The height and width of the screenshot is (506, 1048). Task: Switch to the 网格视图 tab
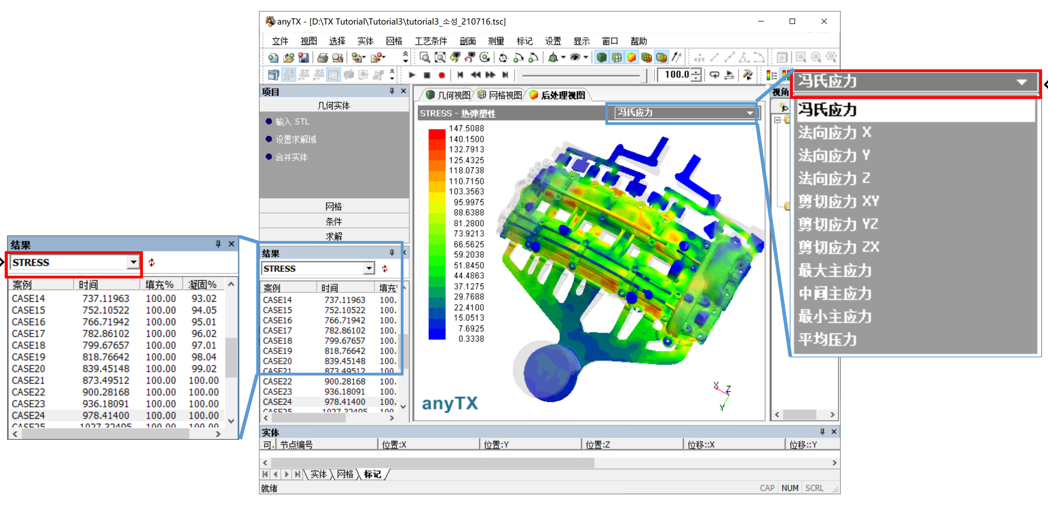pos(499,94)
